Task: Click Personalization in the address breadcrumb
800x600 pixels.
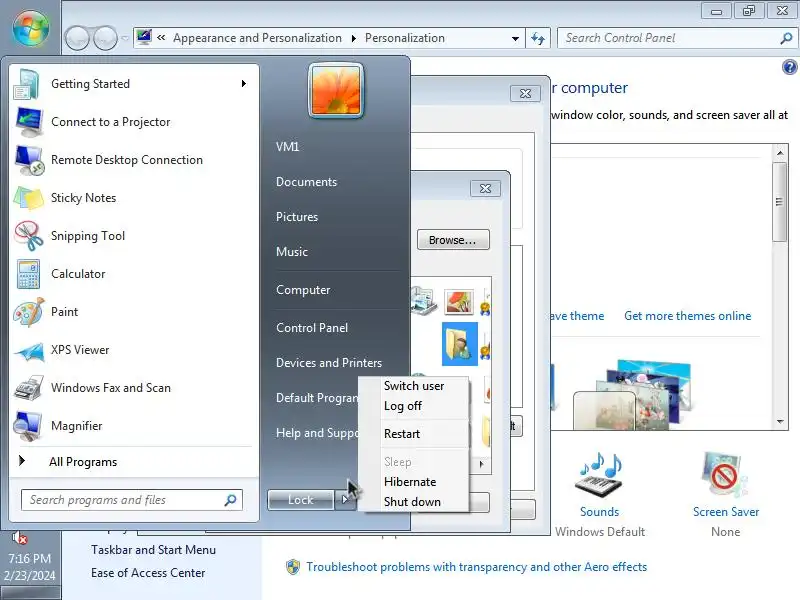Action: tap(405, 38)
